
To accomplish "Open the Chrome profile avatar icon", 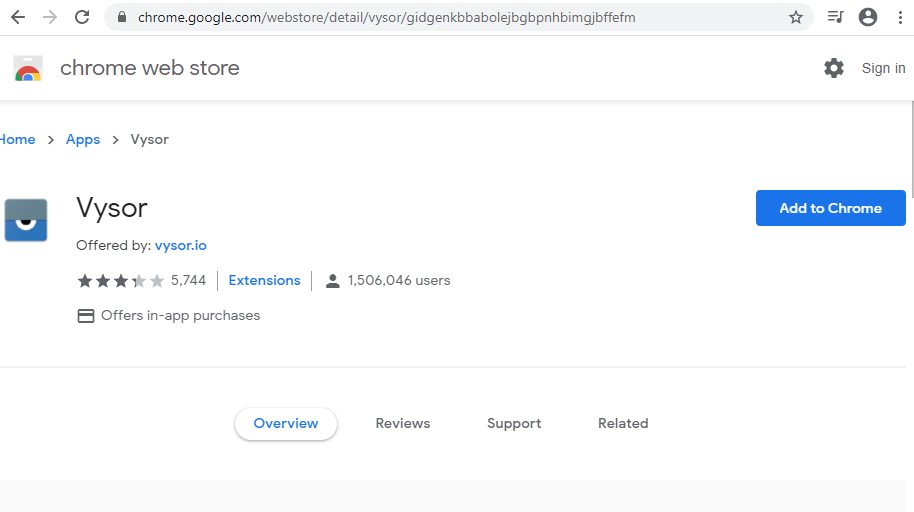I will 868,17.
